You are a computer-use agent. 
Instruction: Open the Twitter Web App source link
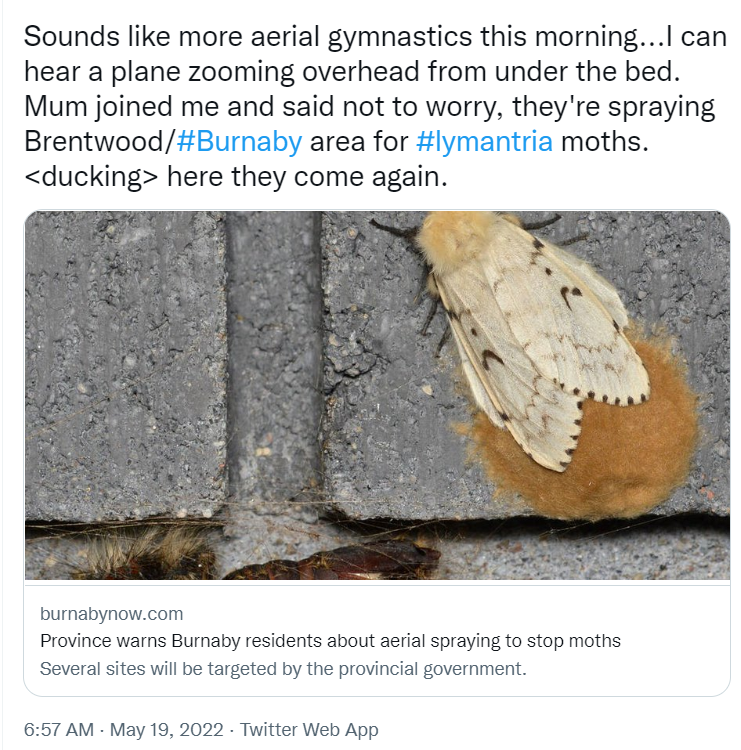point(309,730)
